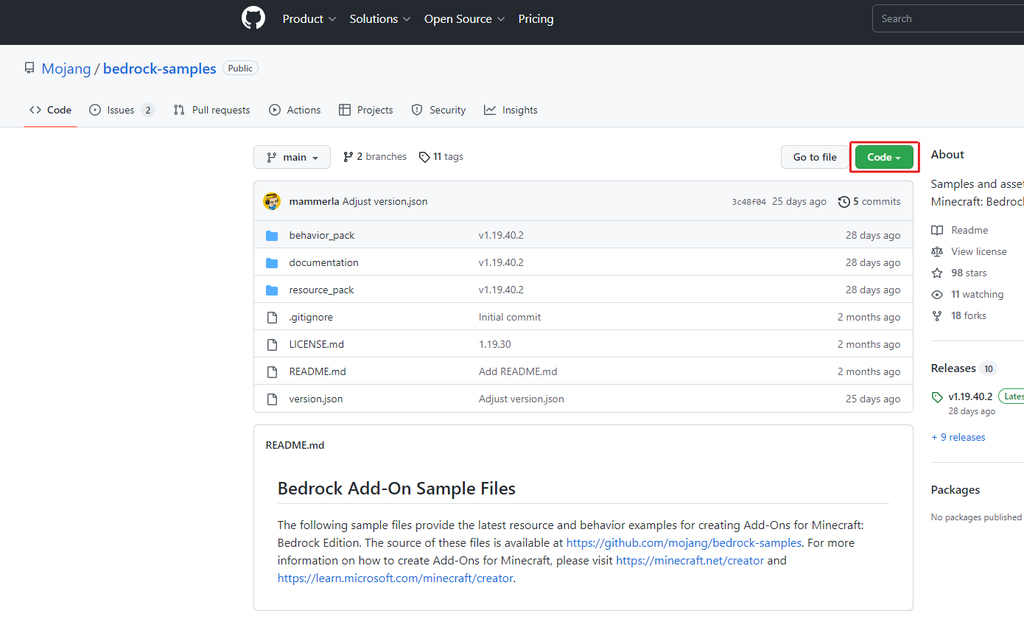
Task: Open the main branch dropdown
Action: 292,158
